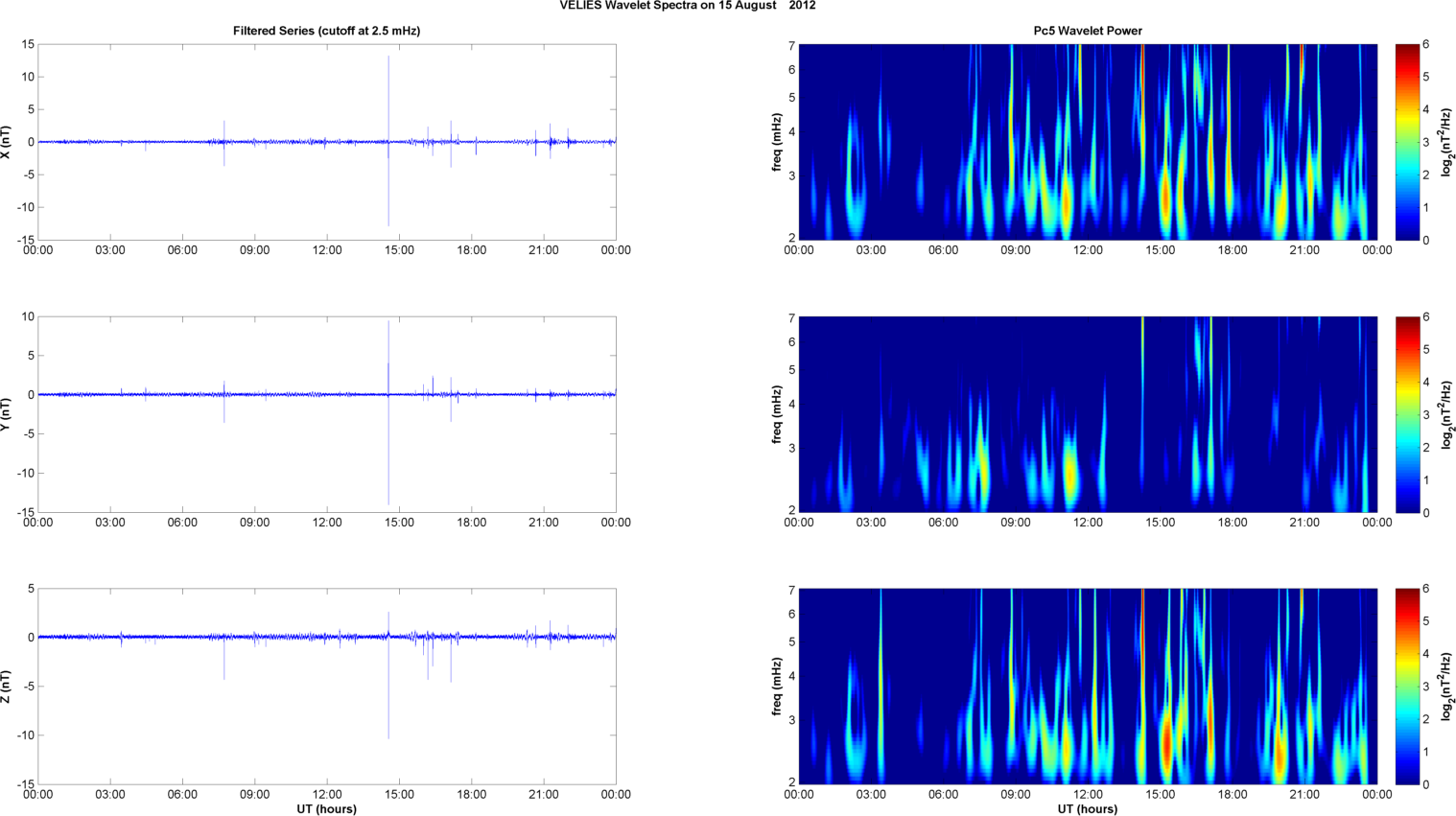
Task: Click the '21:00' tick under the top wavelet plot
Action: (x=1304, y=250)
